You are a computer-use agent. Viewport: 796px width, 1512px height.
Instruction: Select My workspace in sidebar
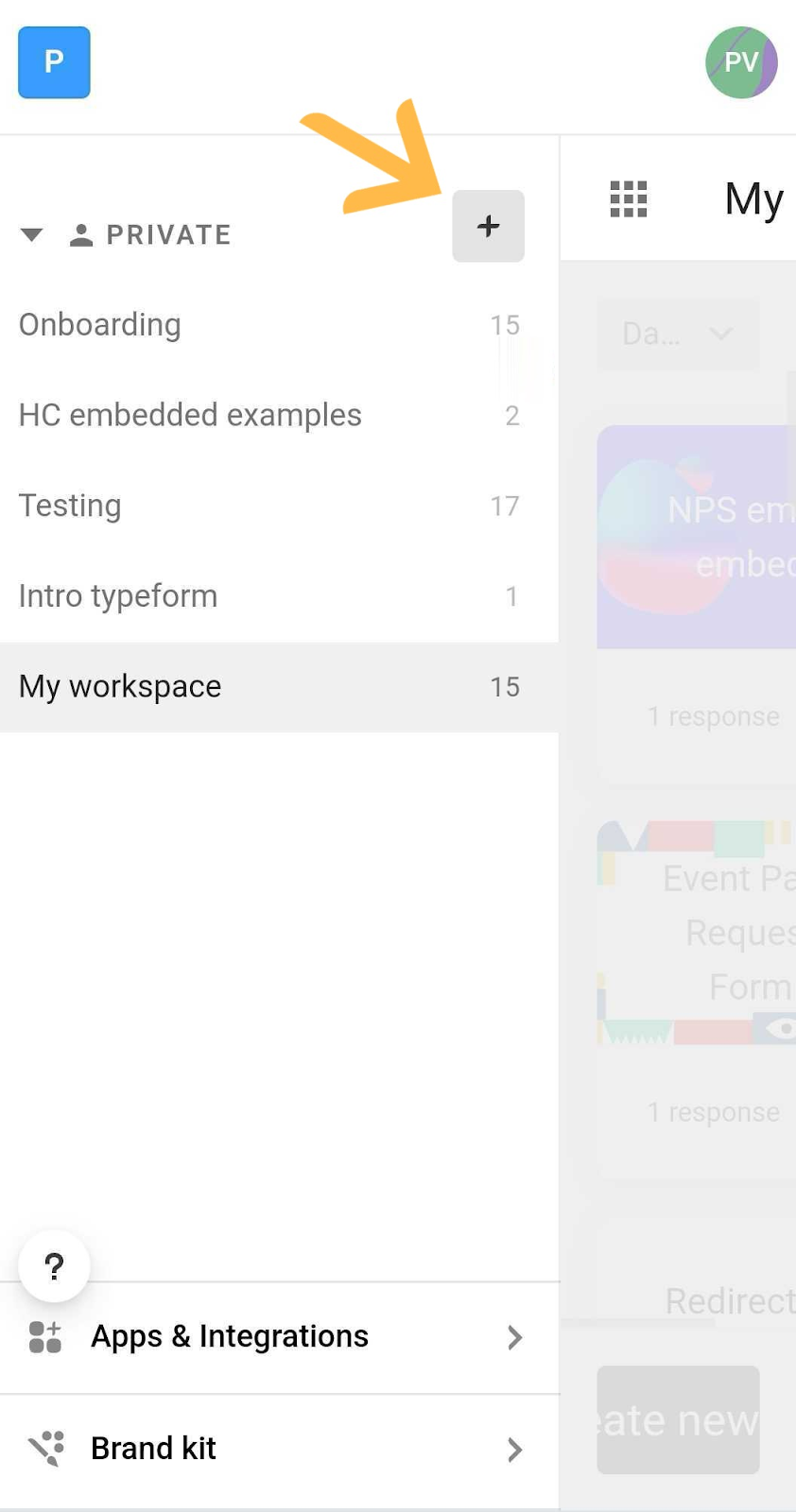click(120, 687)
